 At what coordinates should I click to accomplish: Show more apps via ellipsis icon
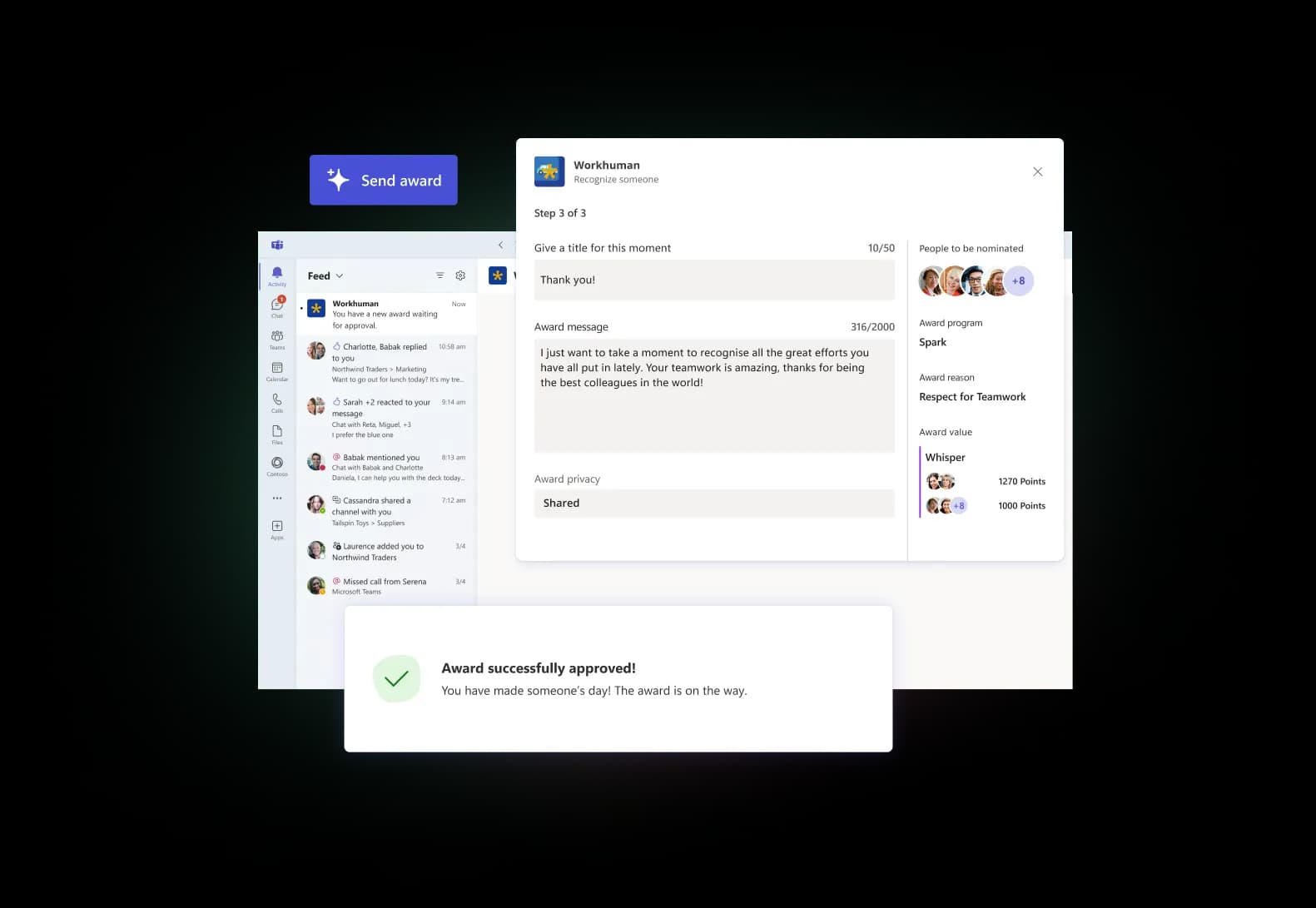click(277, 498)
